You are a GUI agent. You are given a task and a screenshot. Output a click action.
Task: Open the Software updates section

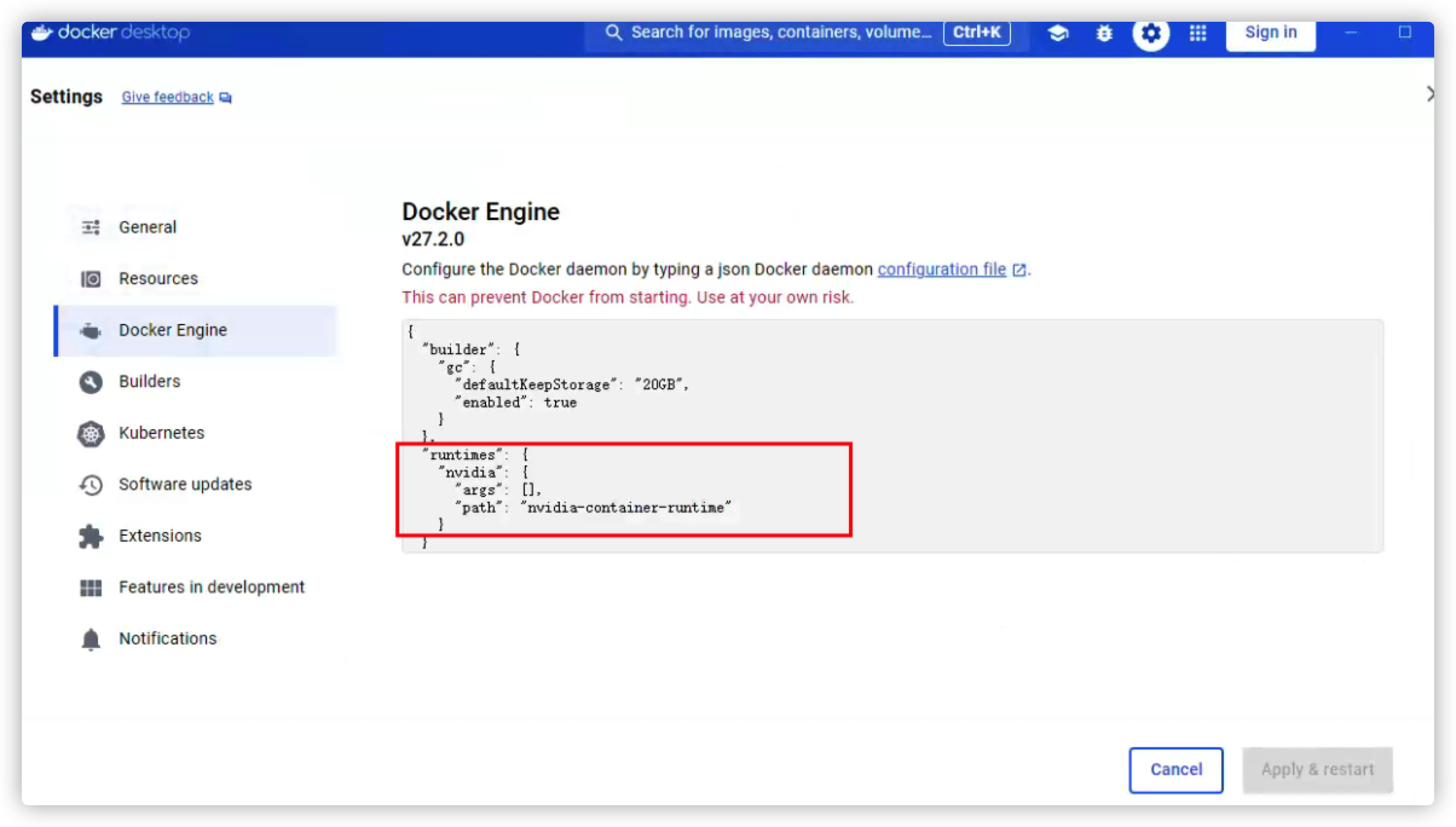[x=195, y=485]
